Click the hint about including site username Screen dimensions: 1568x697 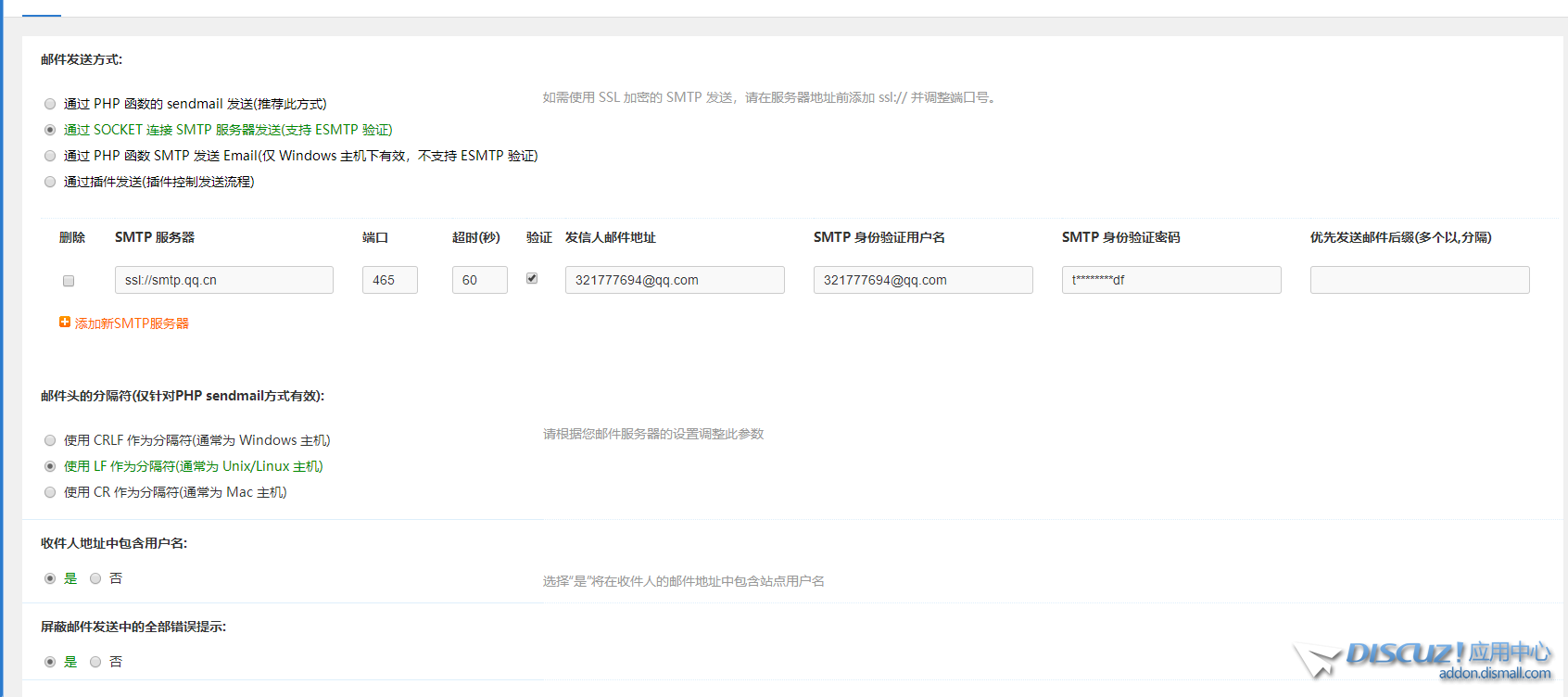tap(684, 581)
